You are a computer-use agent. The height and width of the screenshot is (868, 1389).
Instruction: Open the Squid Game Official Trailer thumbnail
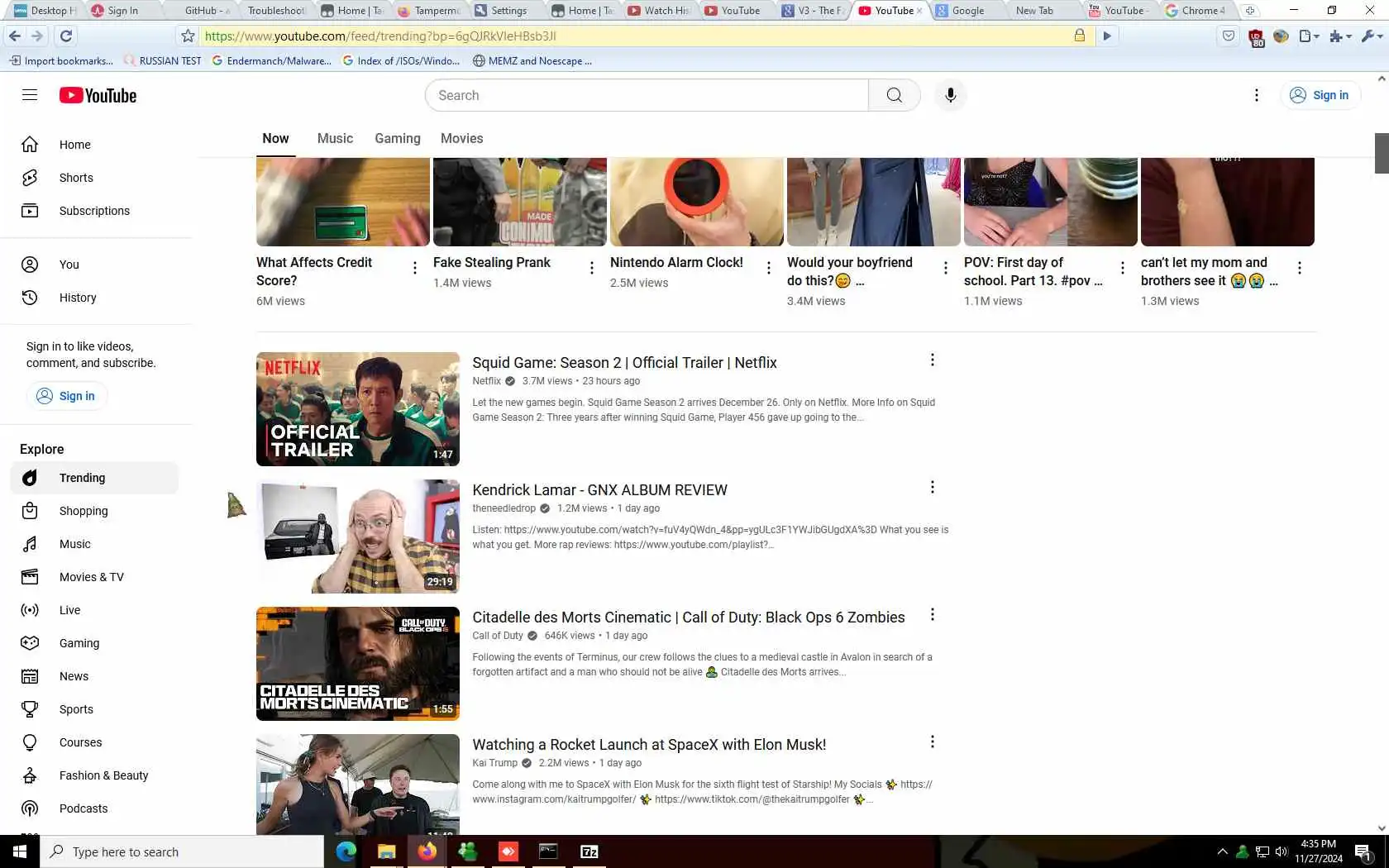click(358, 409)
